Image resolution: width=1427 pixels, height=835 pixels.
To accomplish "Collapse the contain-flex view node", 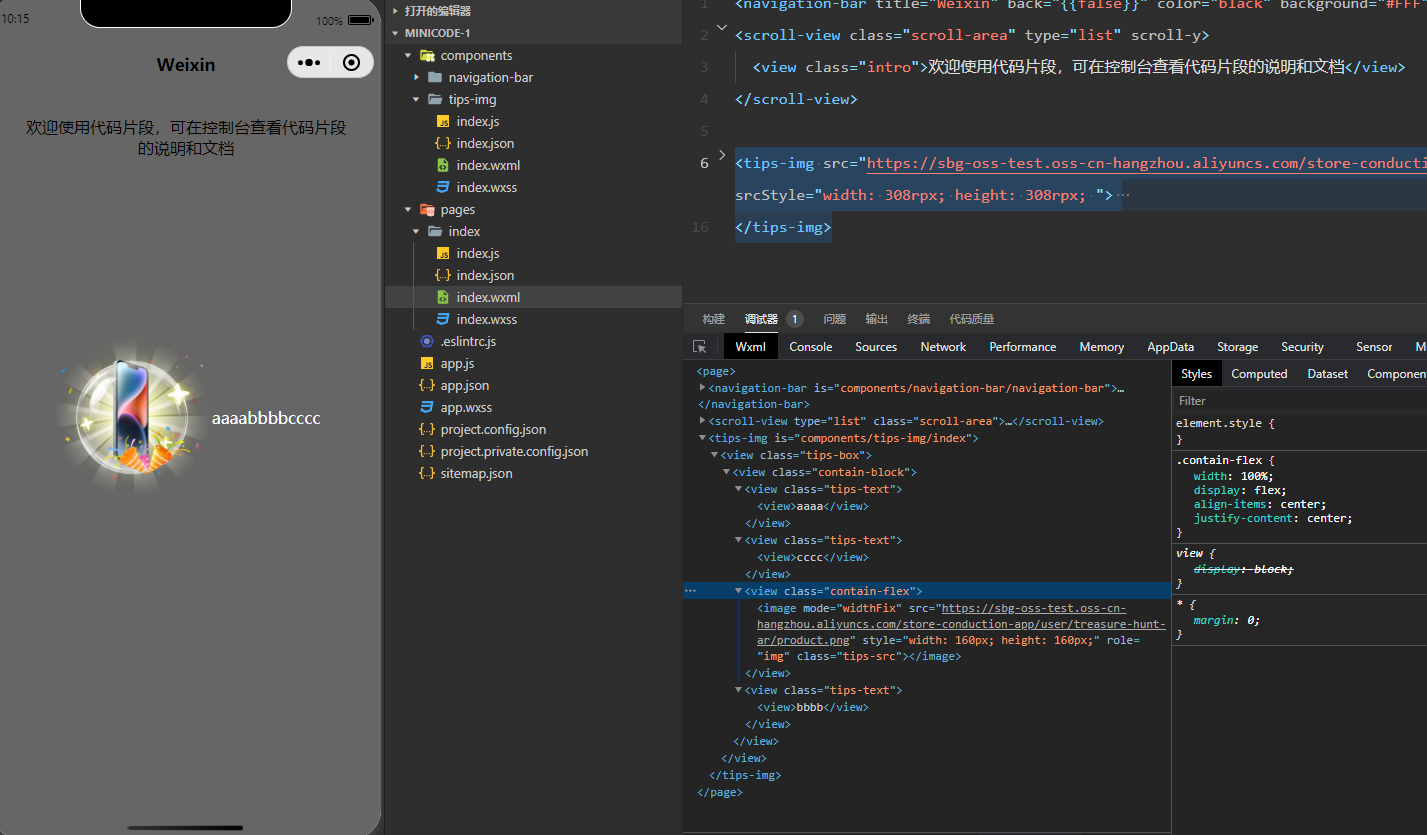I will [738, 591].
